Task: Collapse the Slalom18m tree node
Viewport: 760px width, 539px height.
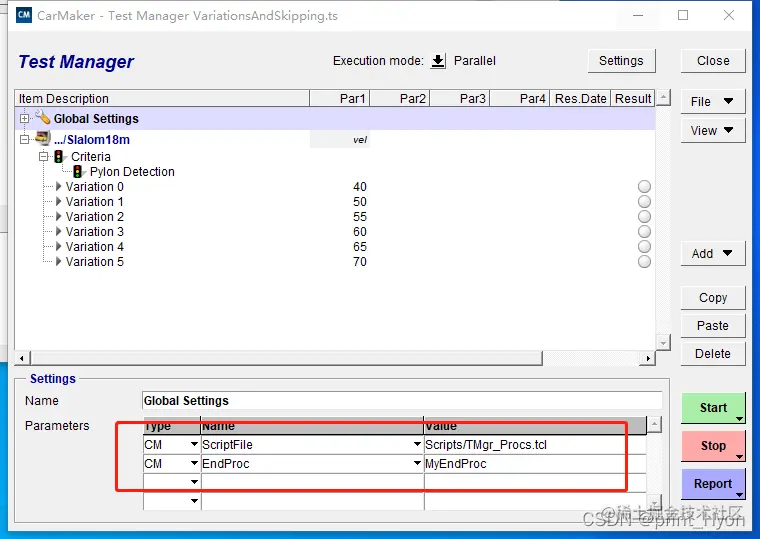Action: [x=24, y=140]
